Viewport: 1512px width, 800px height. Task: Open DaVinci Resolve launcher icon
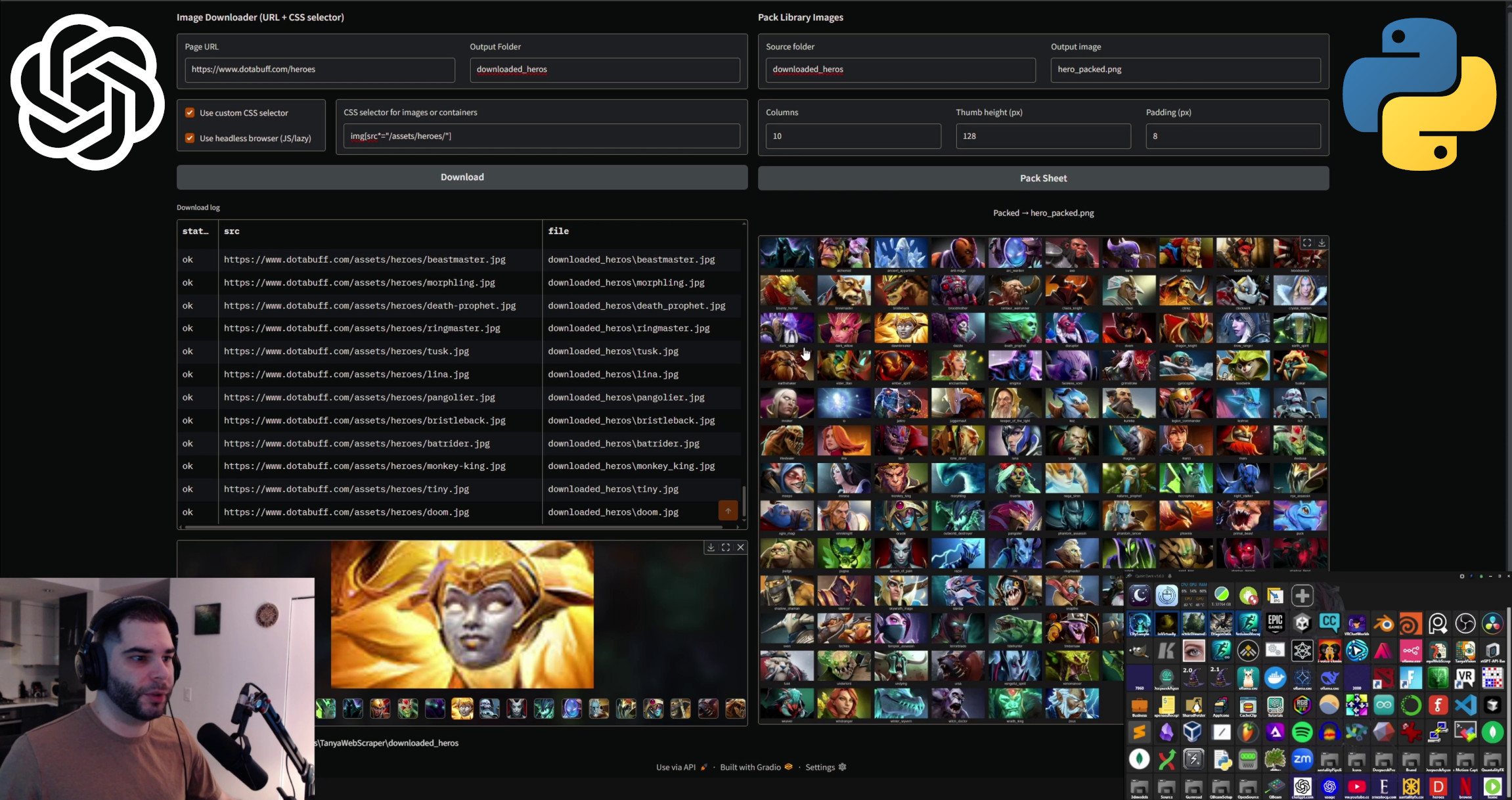click(x=1493, y=623)
